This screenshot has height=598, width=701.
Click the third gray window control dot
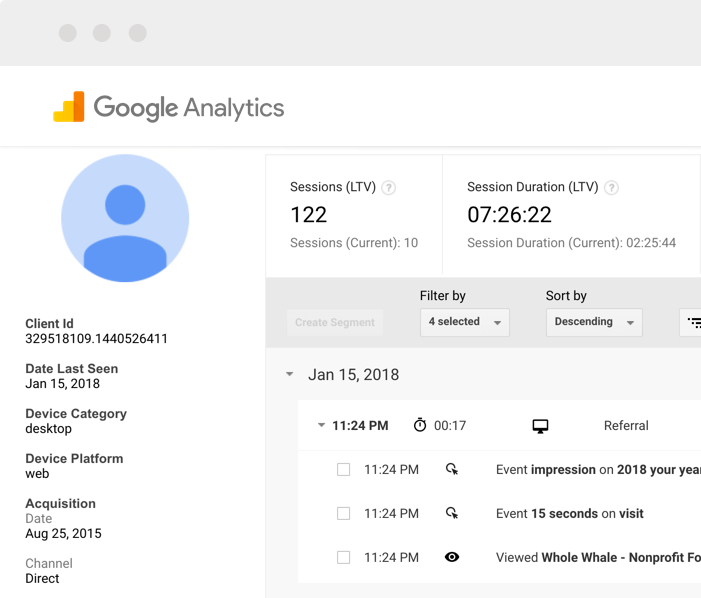click(x=138, y=33)
